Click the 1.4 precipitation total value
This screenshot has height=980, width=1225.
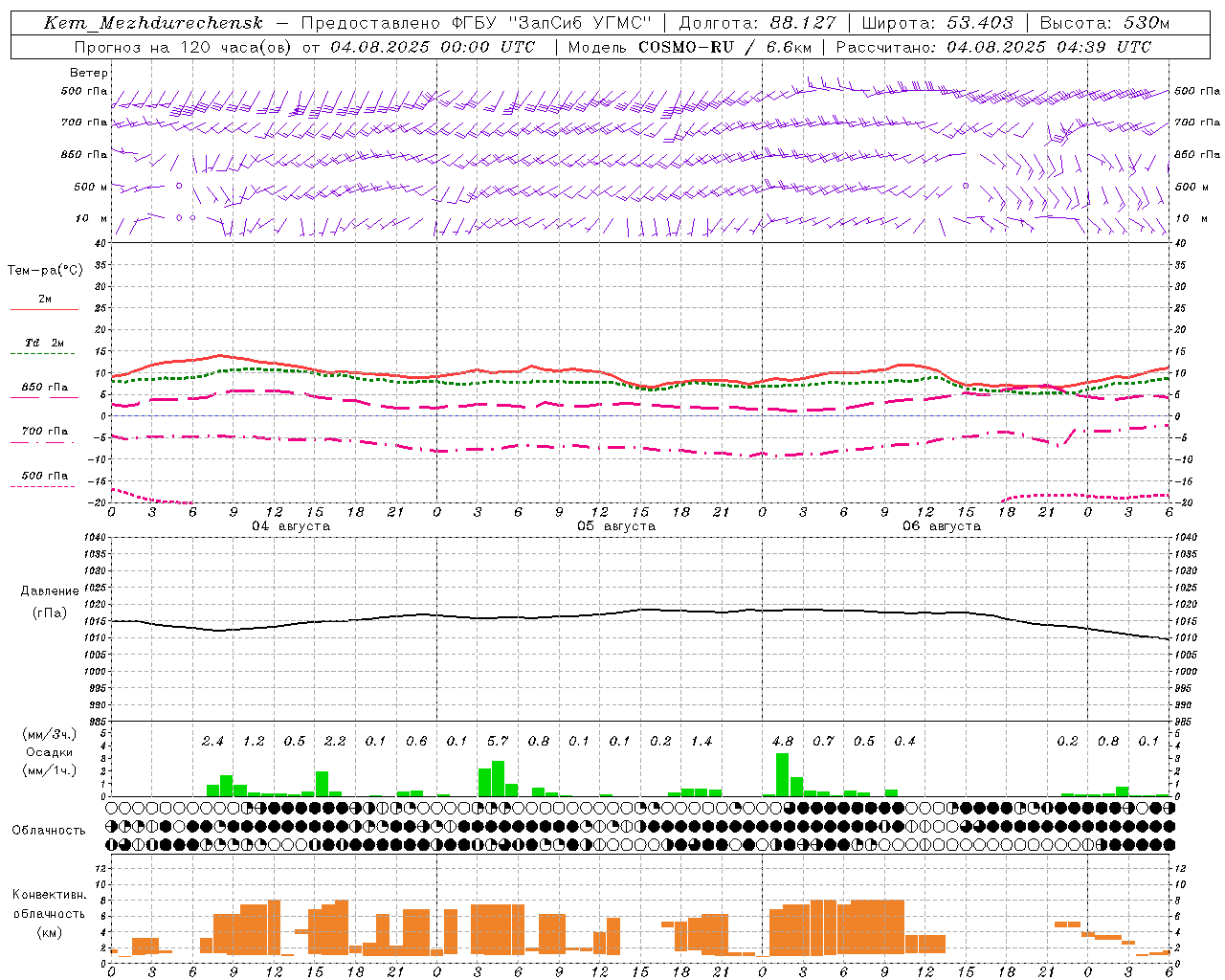tap(702, 741)
